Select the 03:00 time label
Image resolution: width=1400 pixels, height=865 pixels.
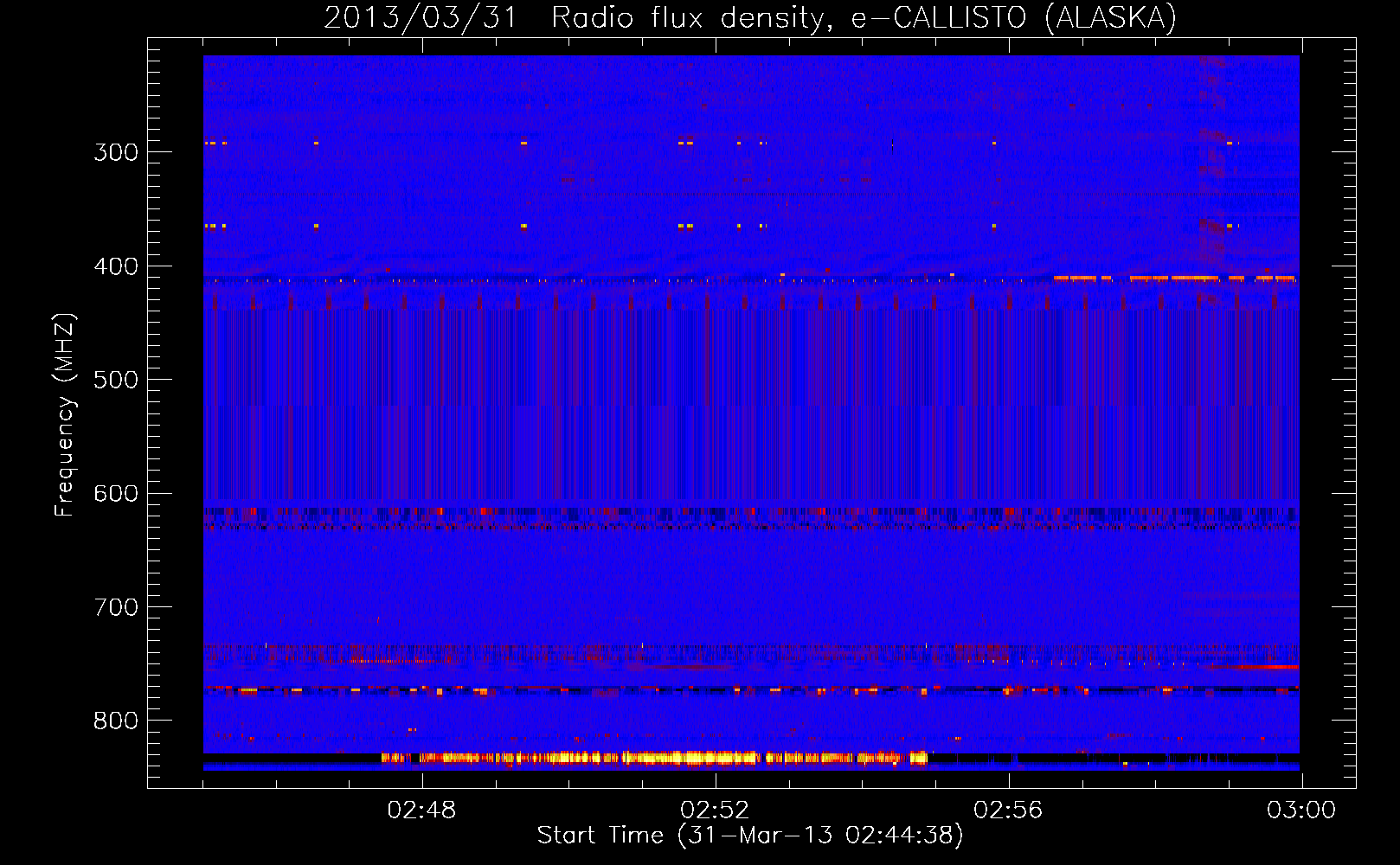coord(1300,811)
